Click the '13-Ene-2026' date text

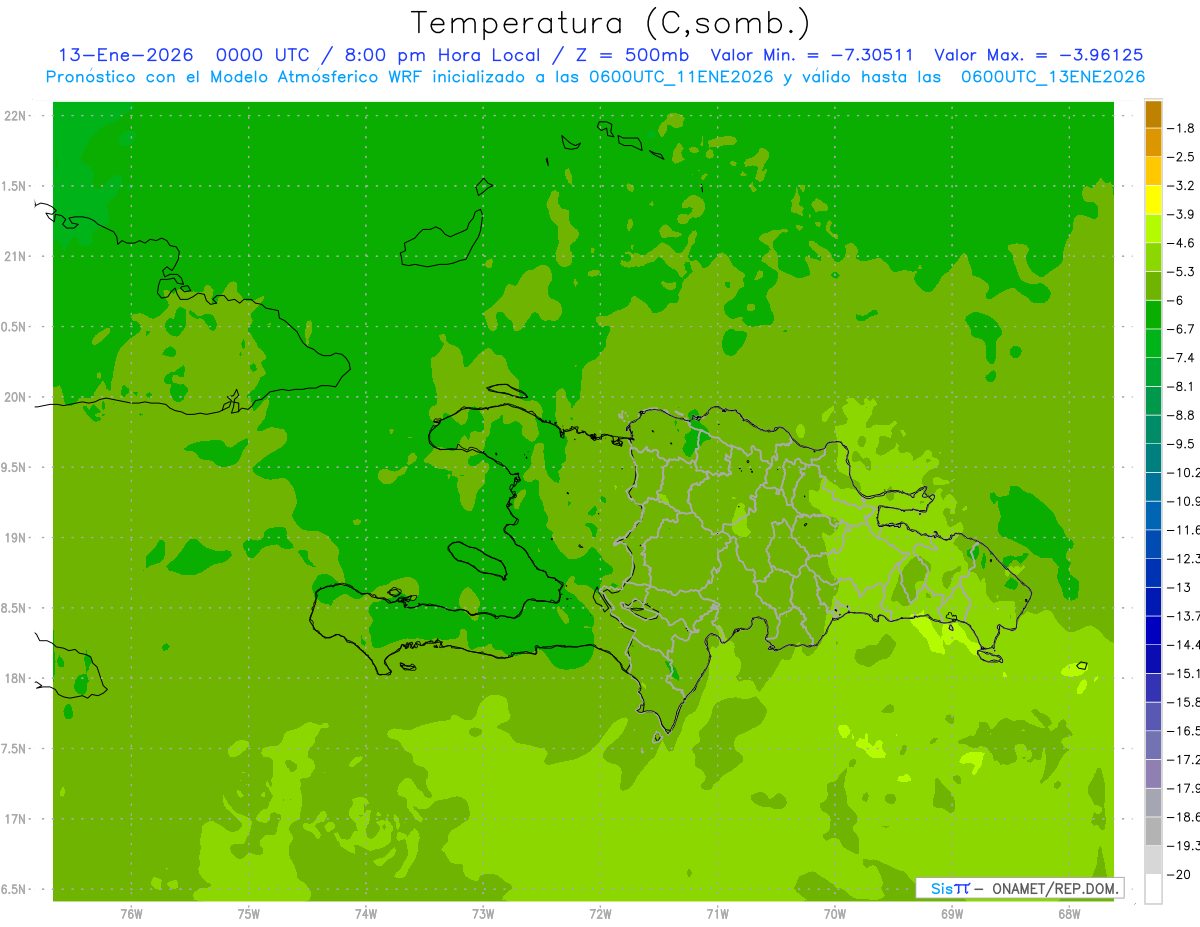(126, 55)
